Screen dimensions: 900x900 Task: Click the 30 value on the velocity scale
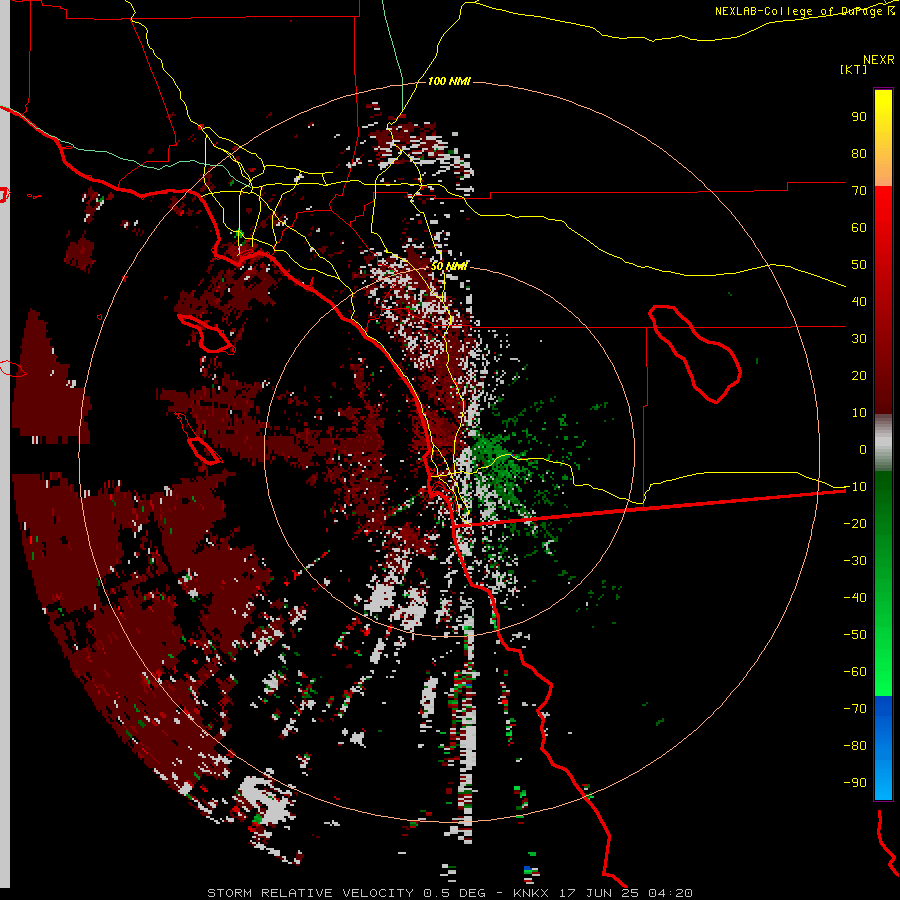[859, 339]
